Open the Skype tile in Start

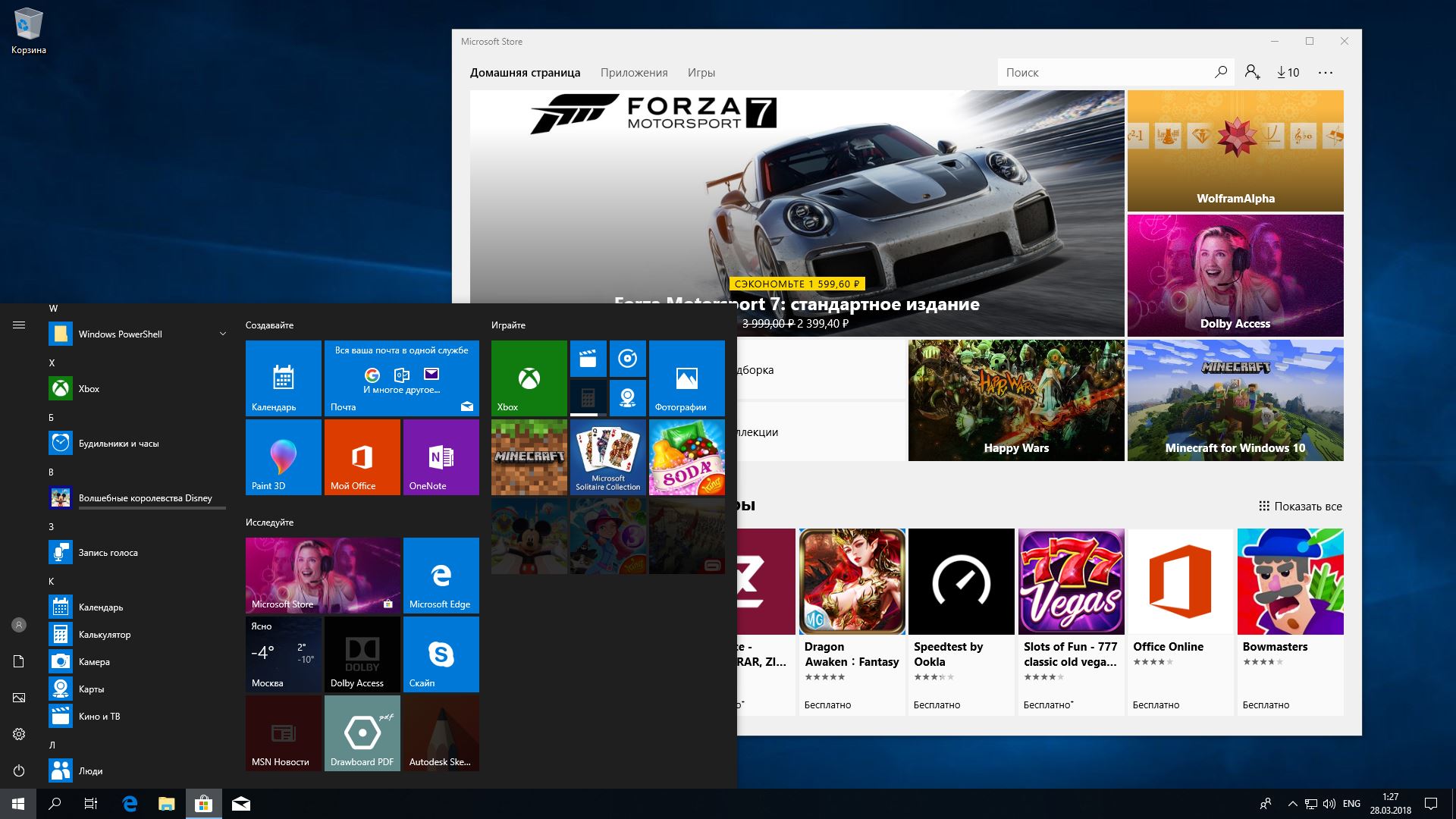pos(441,654)
